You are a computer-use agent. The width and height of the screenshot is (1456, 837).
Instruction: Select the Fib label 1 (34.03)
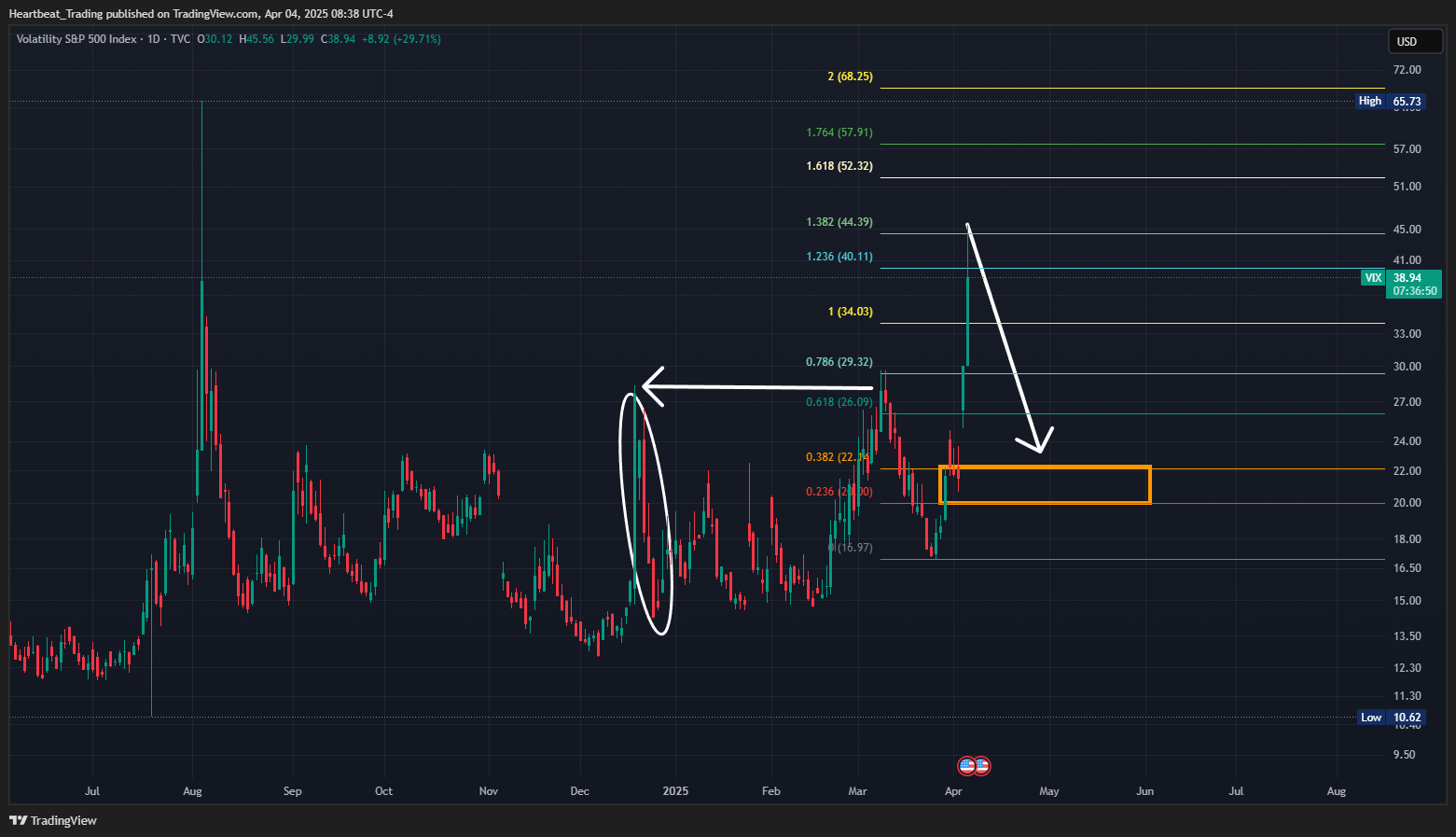click(850, 312)
